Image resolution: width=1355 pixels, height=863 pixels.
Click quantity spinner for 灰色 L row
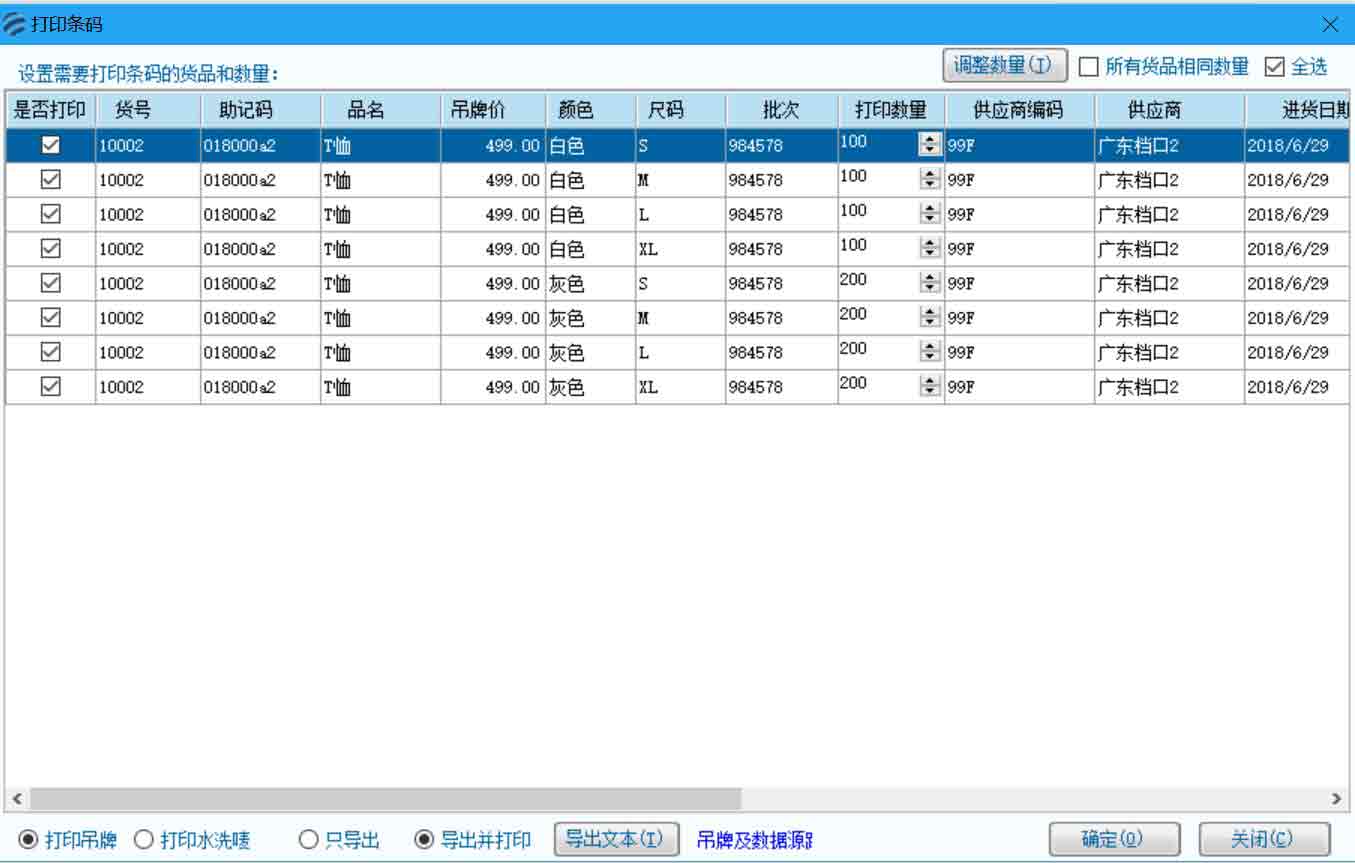tap(930, 352)
